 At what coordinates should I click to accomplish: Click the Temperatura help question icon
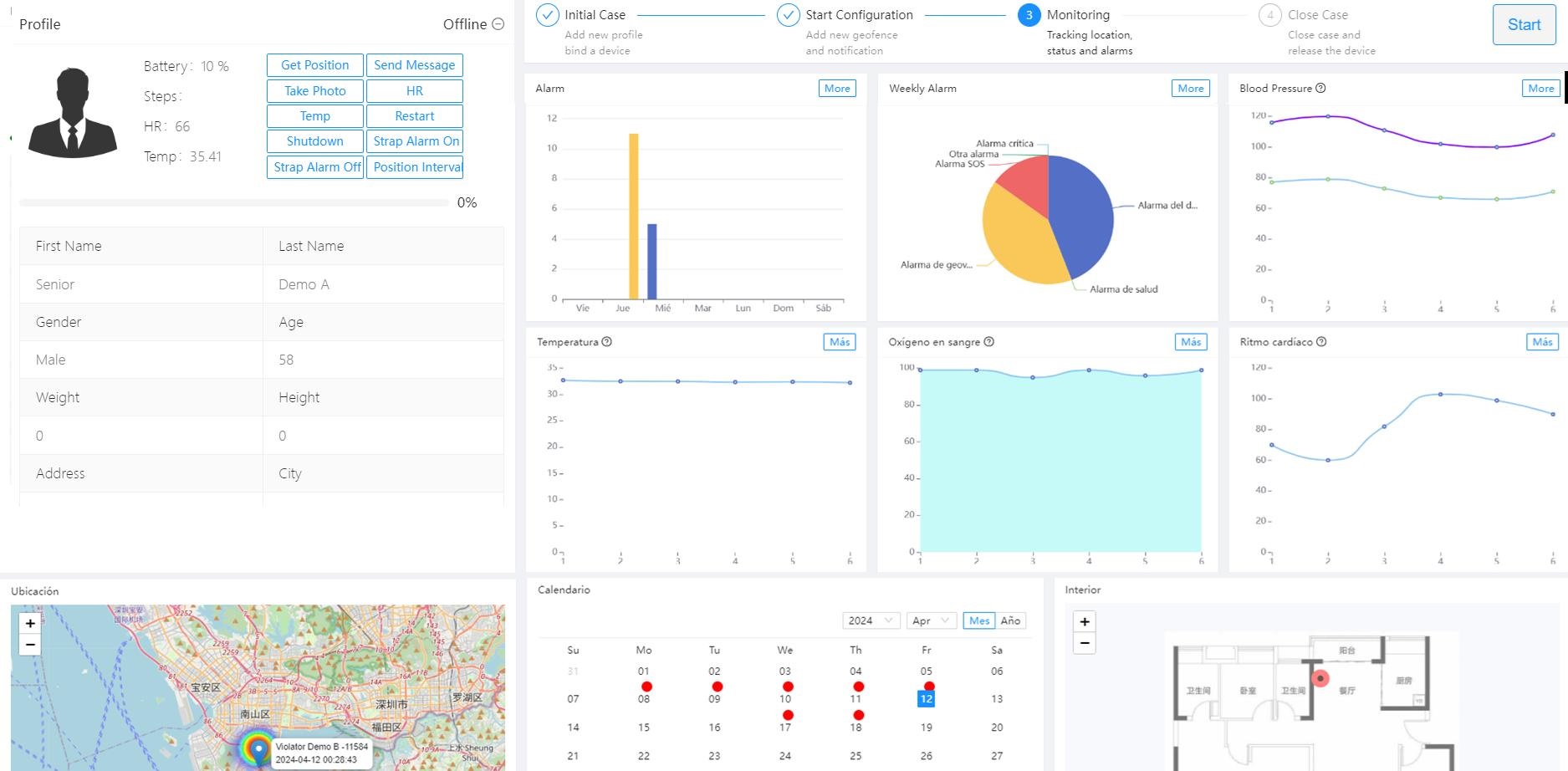coord(607,342)
